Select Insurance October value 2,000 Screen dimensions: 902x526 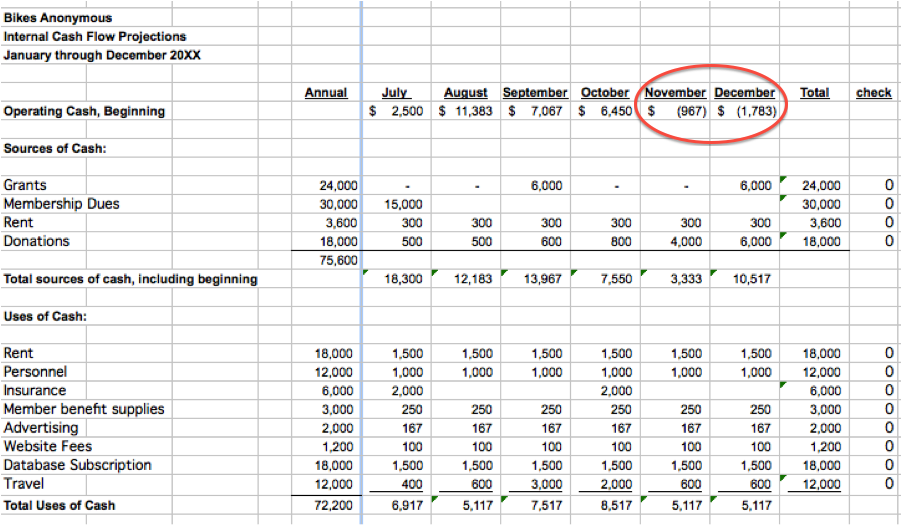616,391
